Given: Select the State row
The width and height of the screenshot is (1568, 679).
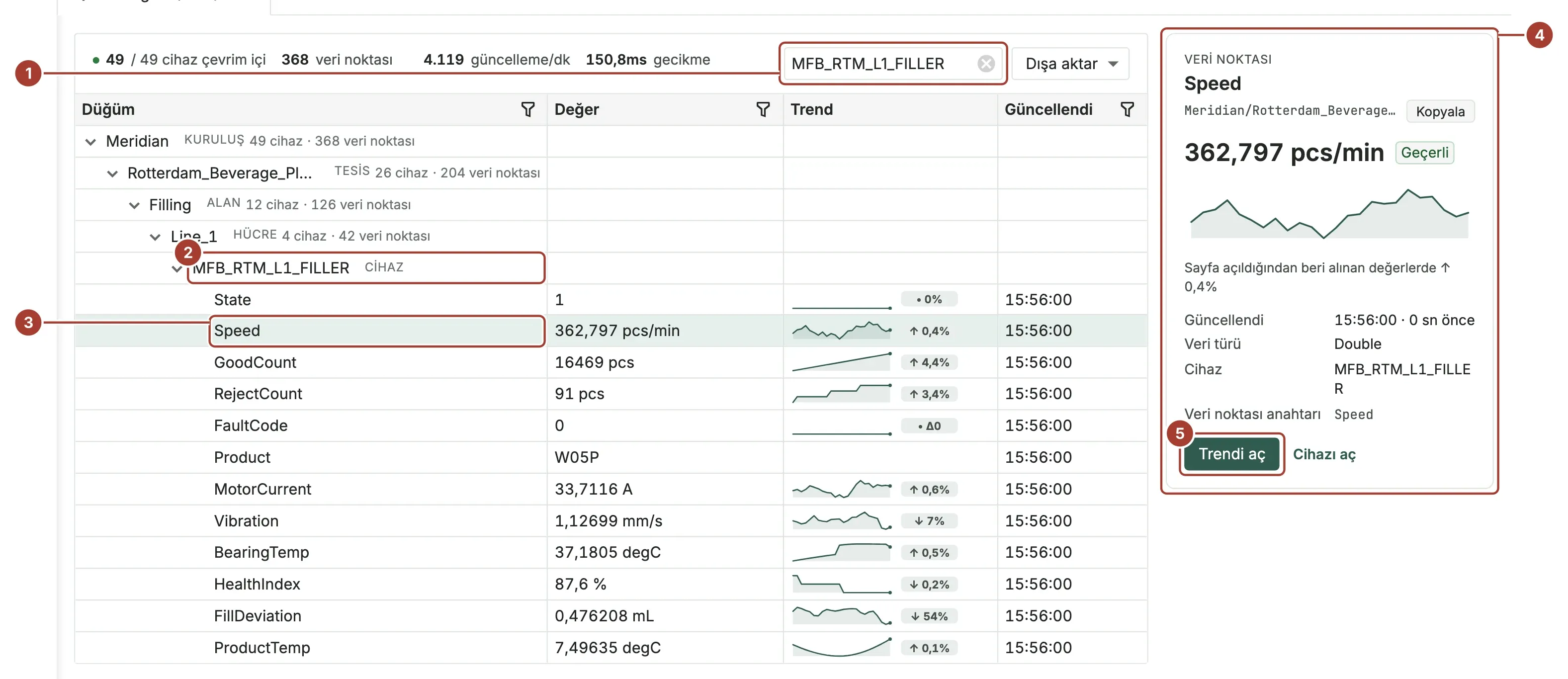Looking at the screenshot, I should coord(610,299).
